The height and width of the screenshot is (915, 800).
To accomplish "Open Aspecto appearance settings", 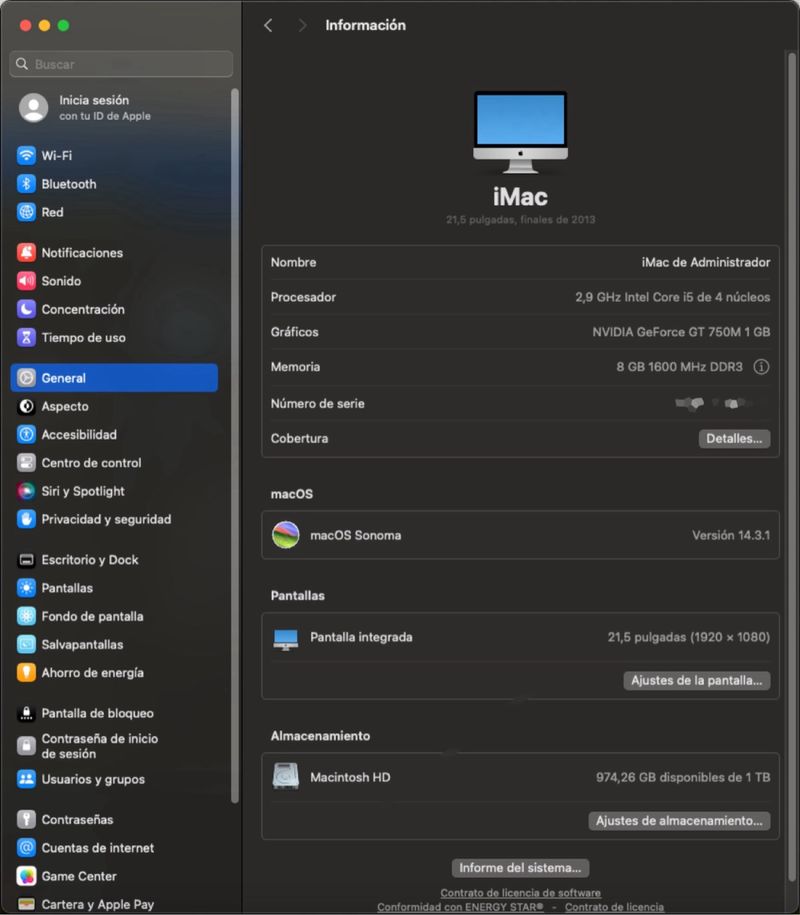I will (x=114, y=406).
